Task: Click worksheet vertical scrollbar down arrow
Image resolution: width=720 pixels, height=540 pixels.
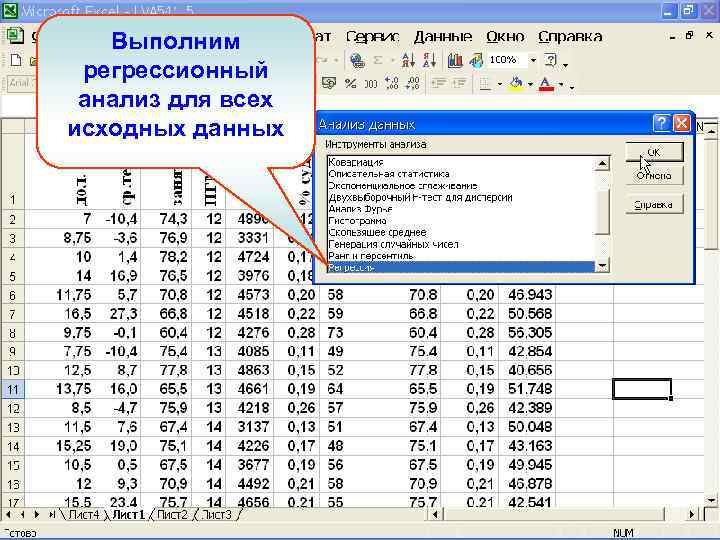Action: 712,501
